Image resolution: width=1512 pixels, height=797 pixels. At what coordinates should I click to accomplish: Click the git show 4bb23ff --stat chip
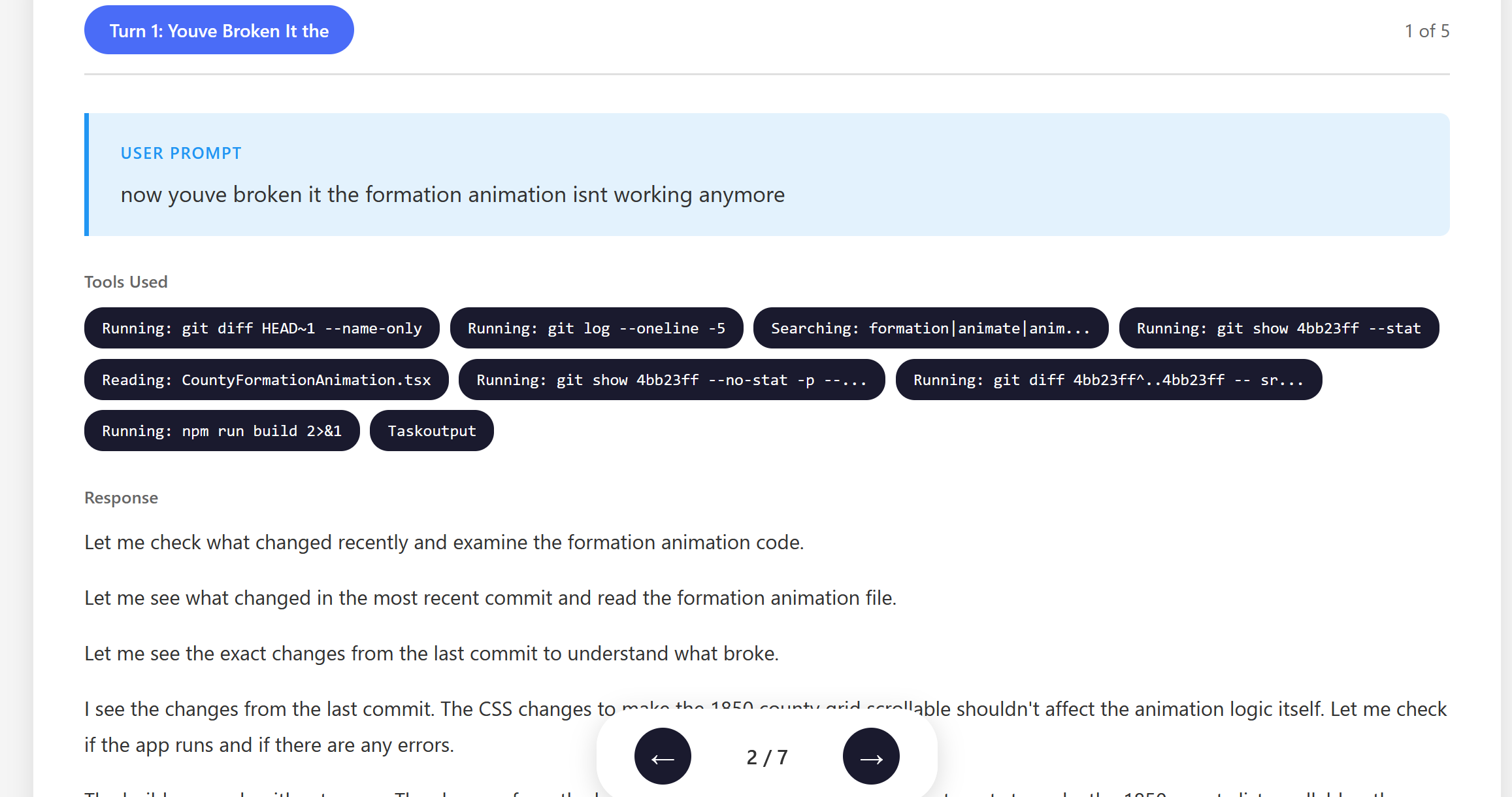(1278, 328)
